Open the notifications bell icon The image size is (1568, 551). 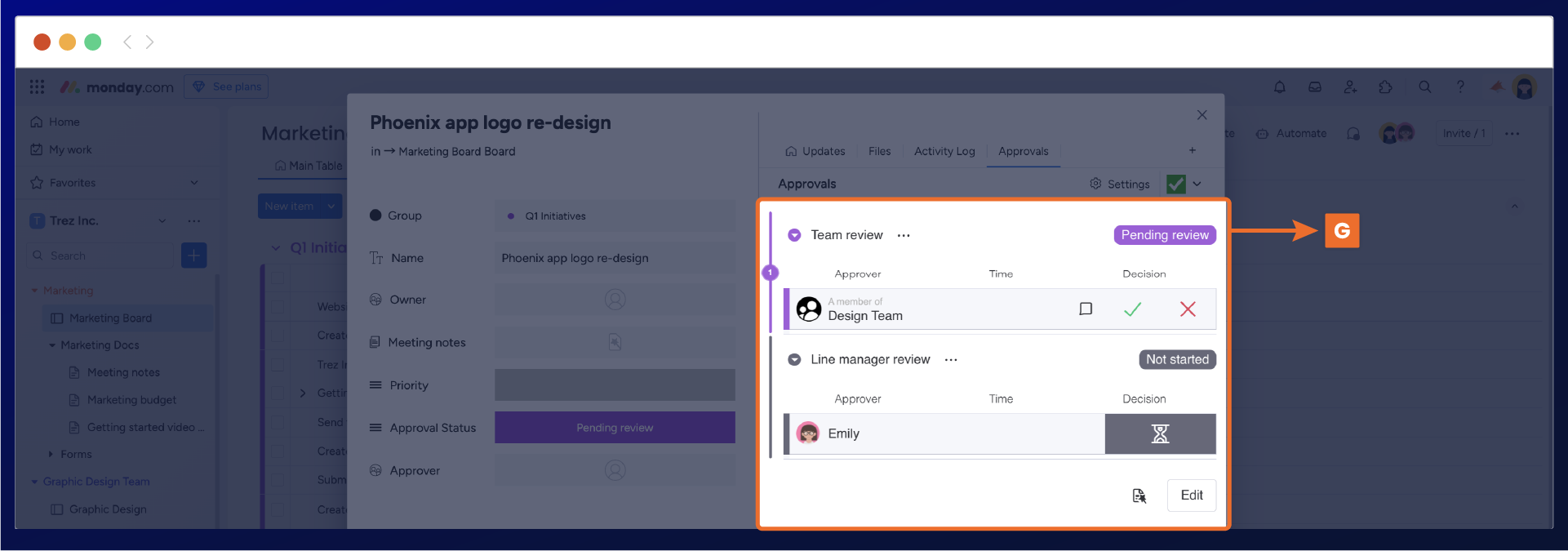pyautogui.click(x=1279, y=87)
